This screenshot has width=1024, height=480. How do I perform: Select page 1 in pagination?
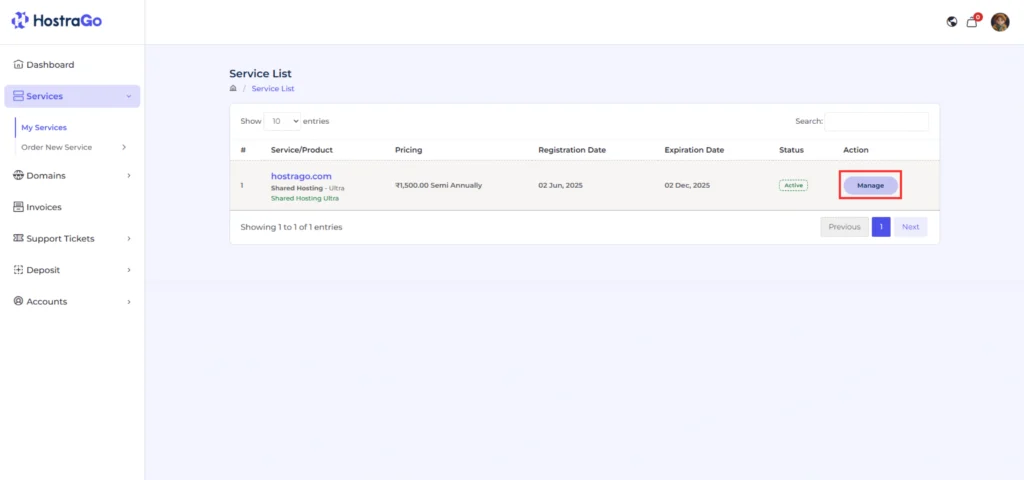(x=881, y=227)
